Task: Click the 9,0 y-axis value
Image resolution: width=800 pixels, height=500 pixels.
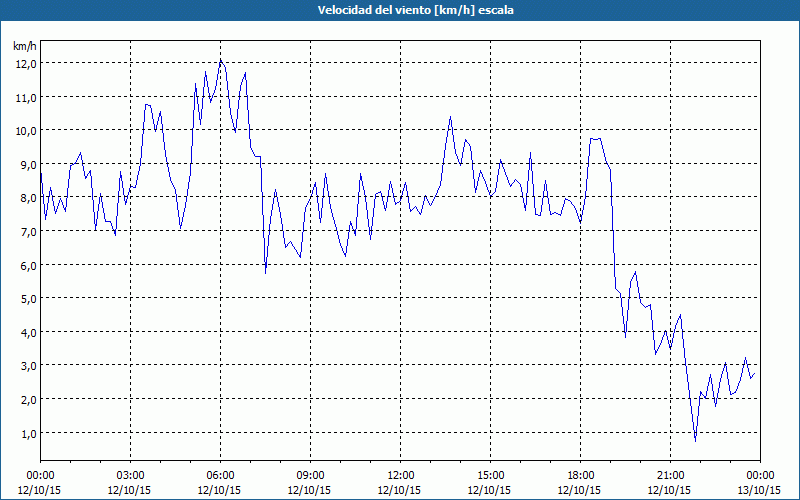Action: tap(28, 165)
